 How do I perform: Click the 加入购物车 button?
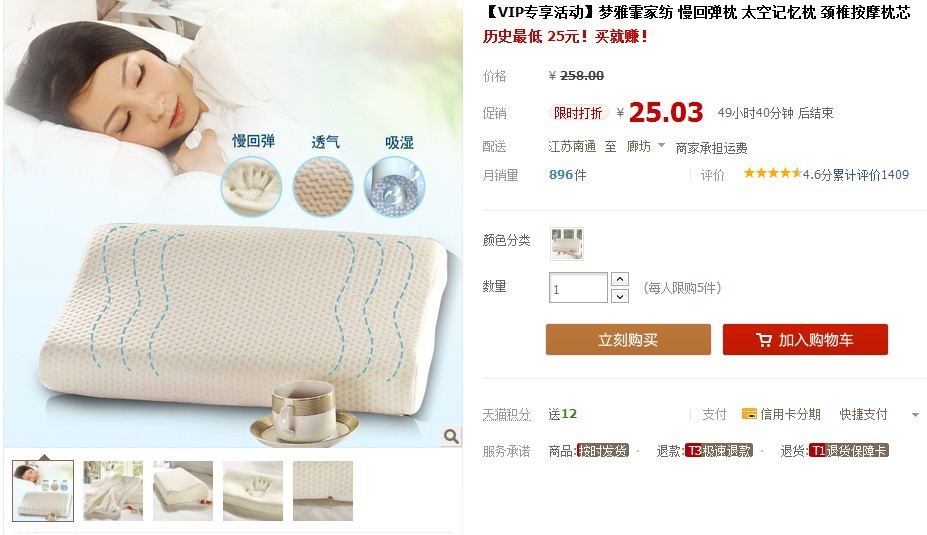(x=805, y=339)
